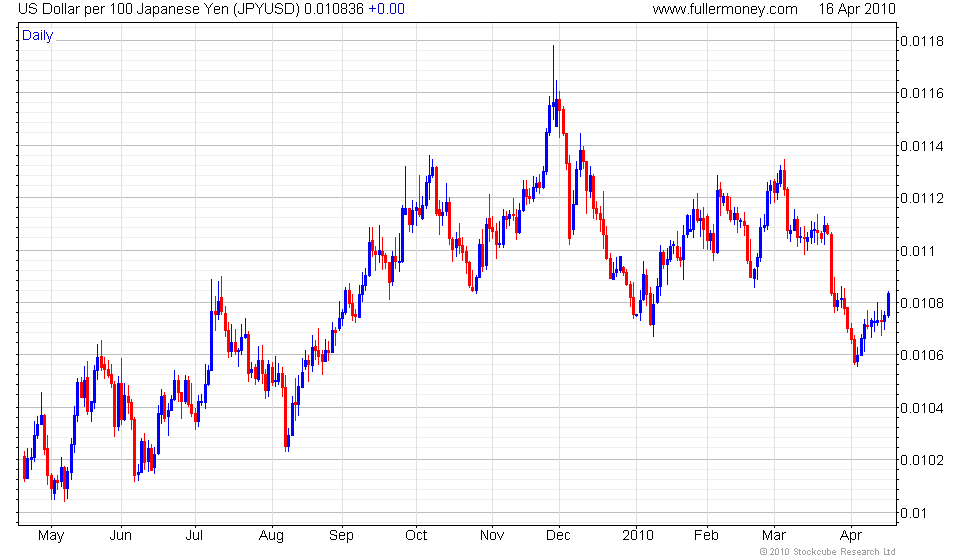Viewport: 980px width, 560px height.
Task: Click the Aug month axis label
Action: [271, 536]
